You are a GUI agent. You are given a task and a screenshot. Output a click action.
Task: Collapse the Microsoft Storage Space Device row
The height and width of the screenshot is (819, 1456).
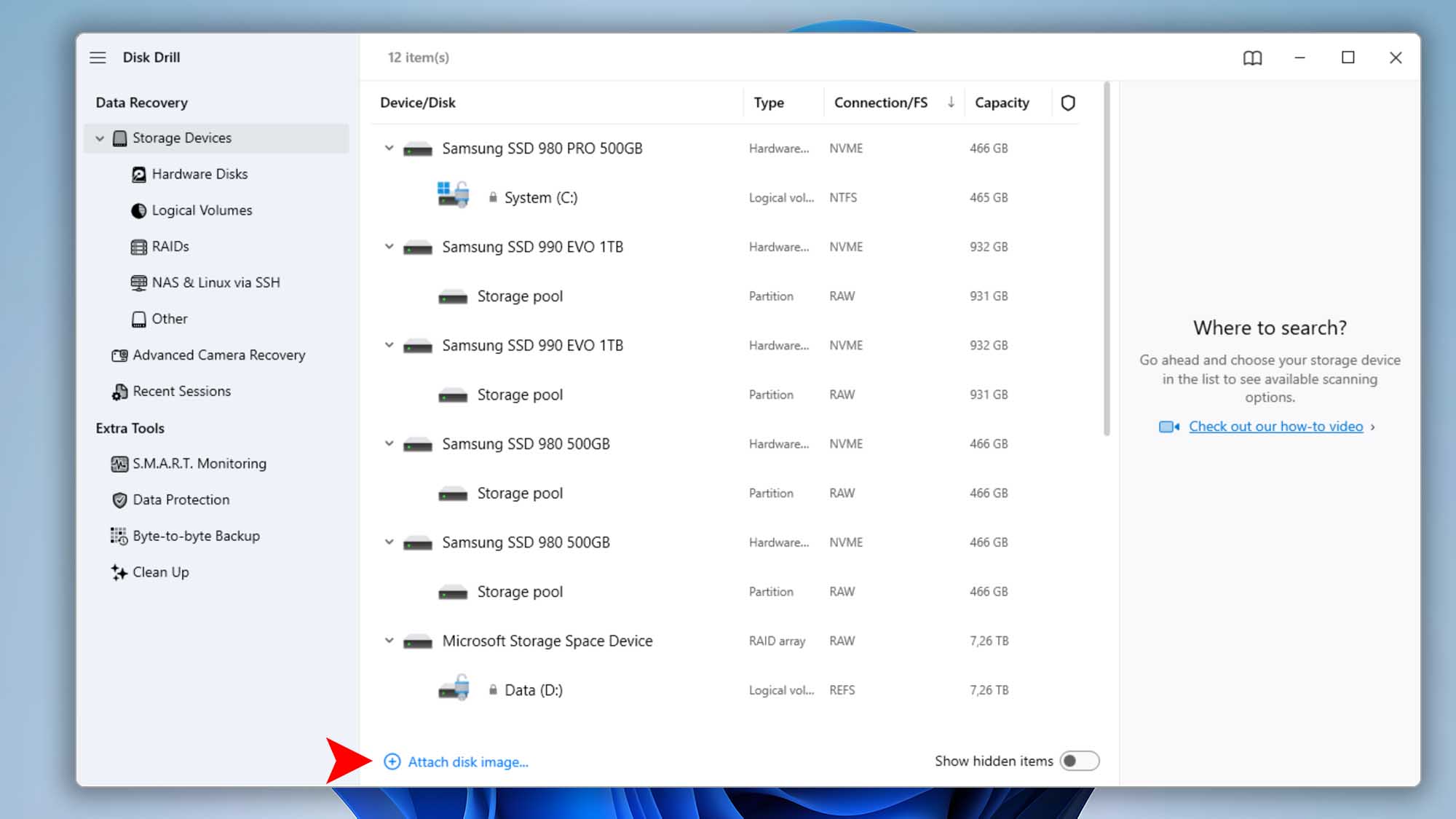click(x=389, y=641)
